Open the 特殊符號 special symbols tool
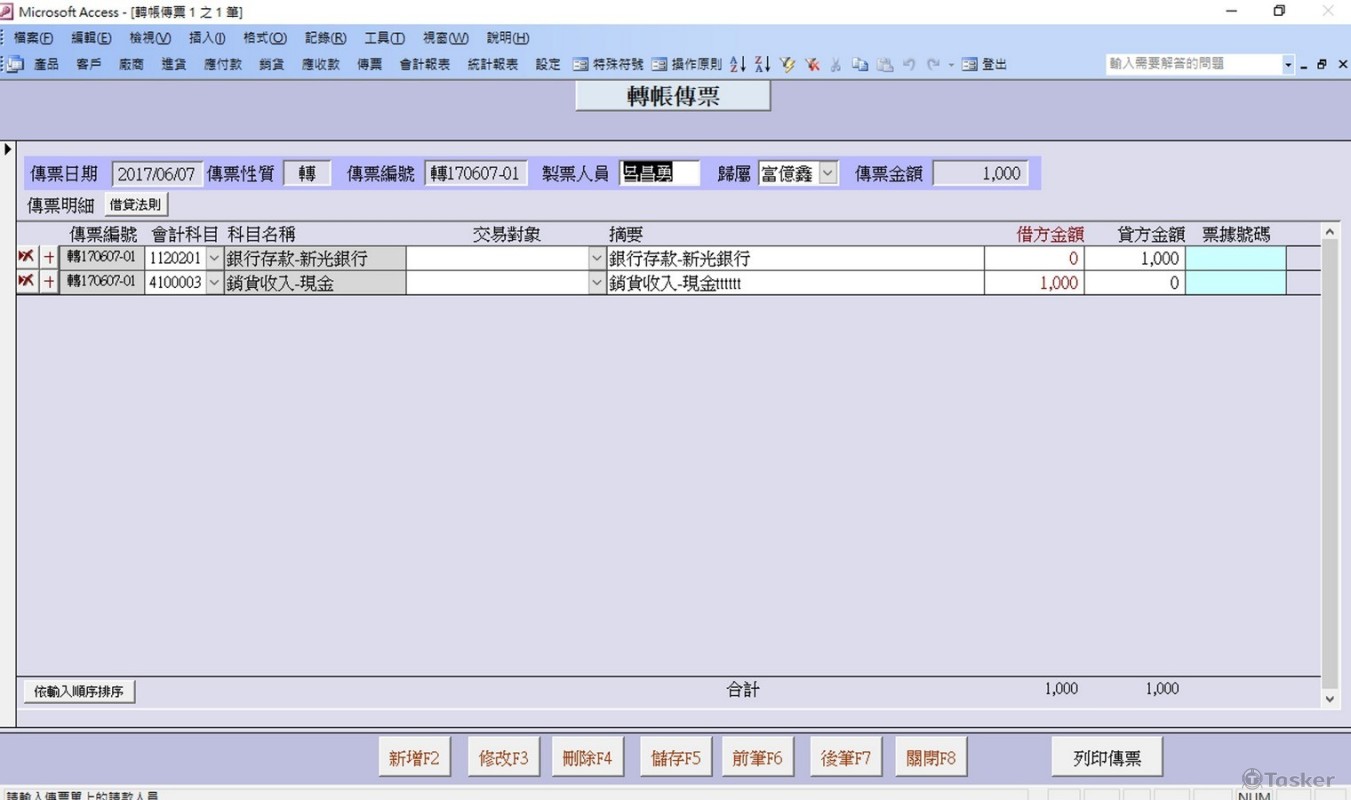Viewport: 1351px width, 800px height. click(x=609, y=64)
